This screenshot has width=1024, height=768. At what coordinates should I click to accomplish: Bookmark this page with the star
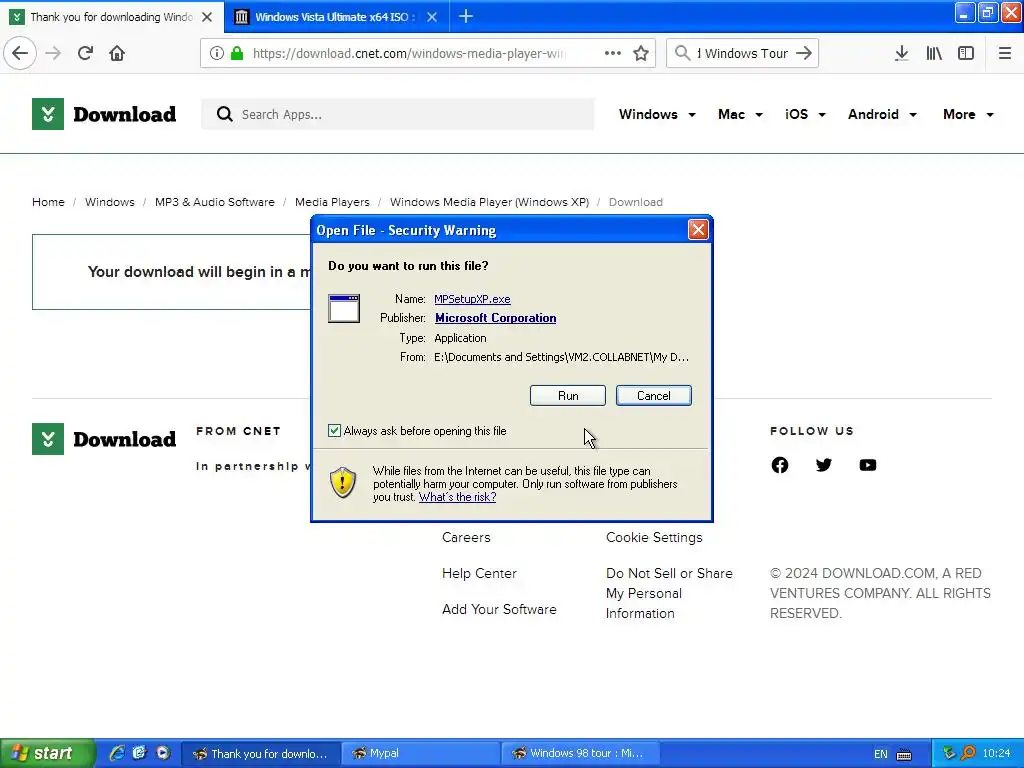point(641,53)
